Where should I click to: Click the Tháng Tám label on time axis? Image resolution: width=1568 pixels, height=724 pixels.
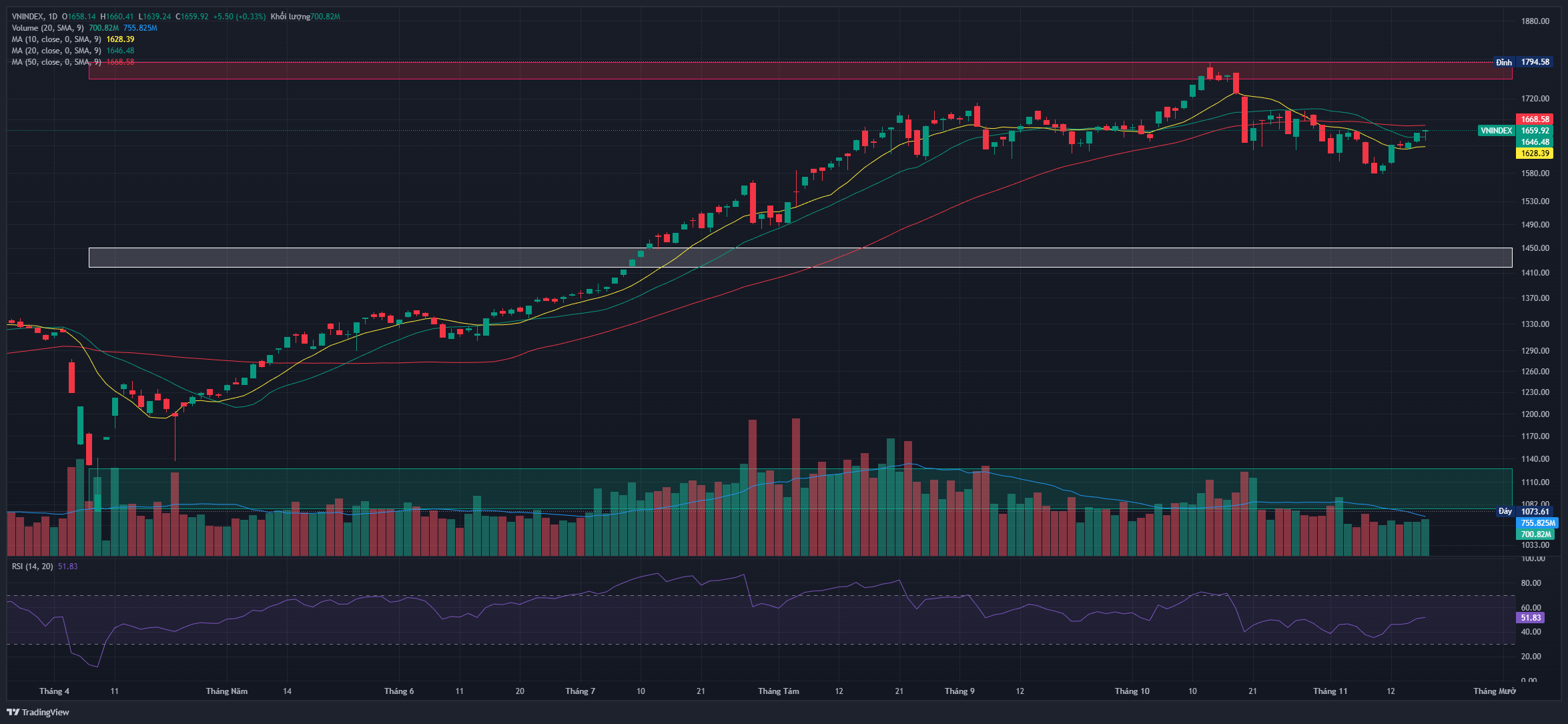point(778,691)
